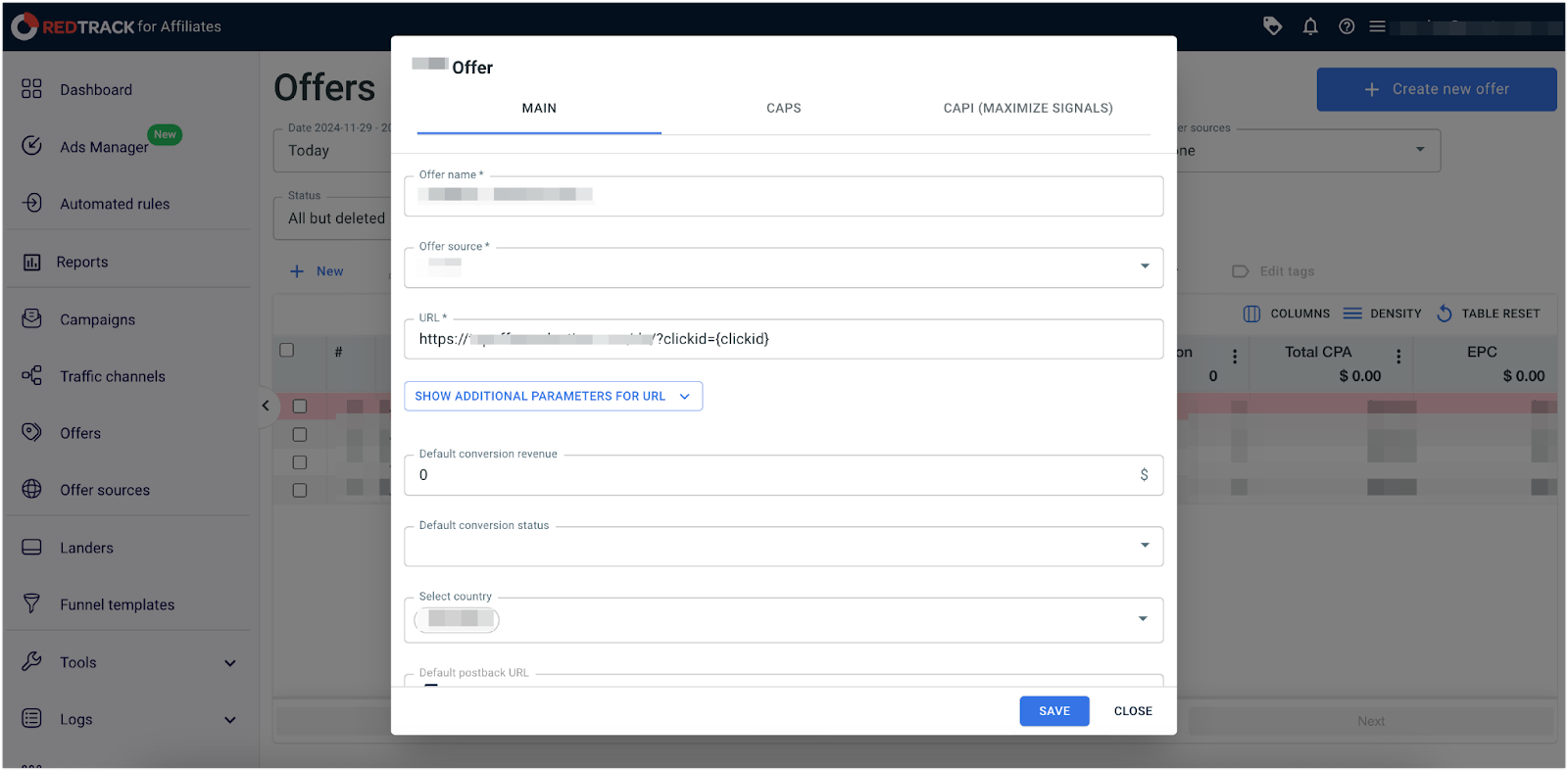Screen dimensions: 1568x771
Task: Open the hamburger menu icon in header
Action: (x=1377, y=26)
